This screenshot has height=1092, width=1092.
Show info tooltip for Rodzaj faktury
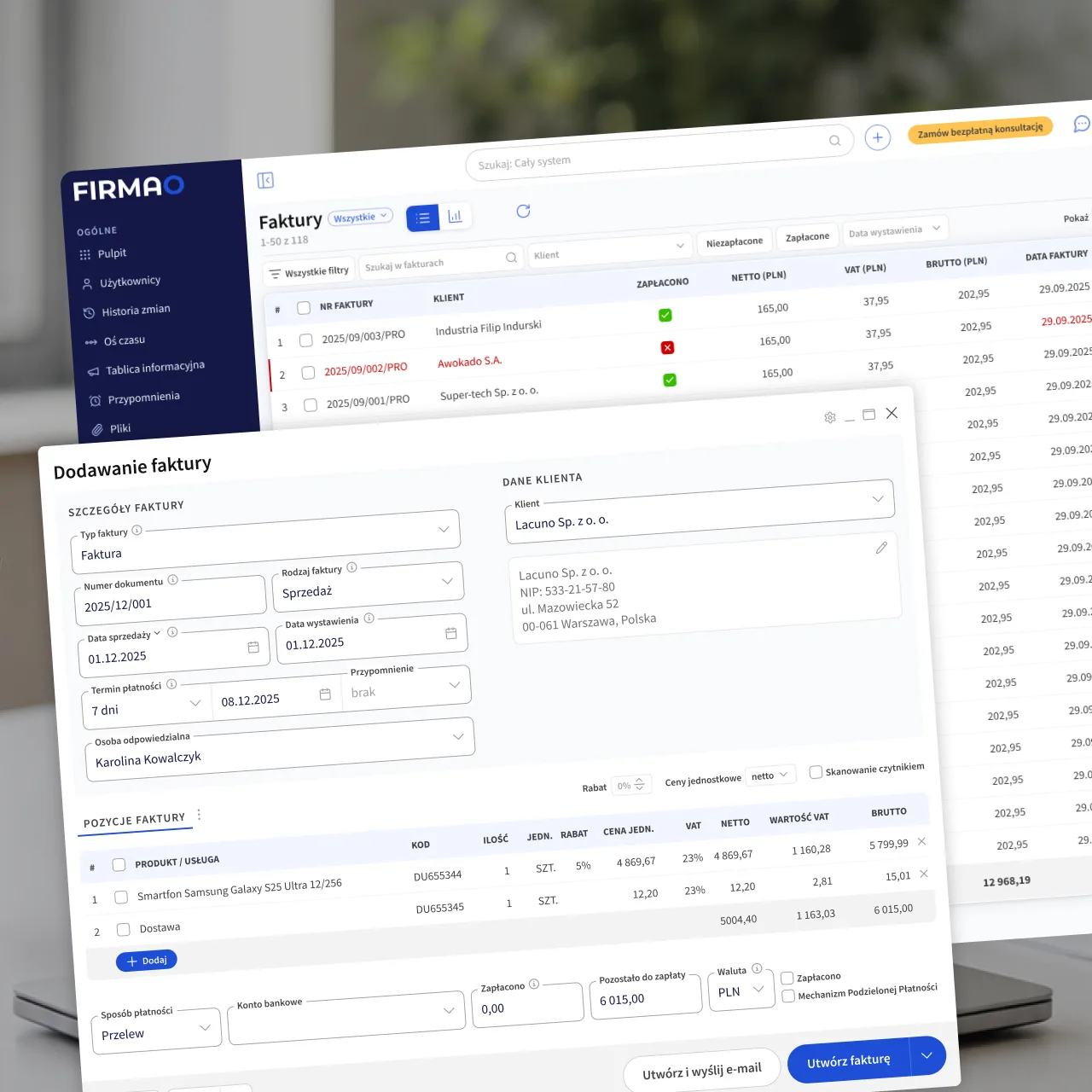351,566
